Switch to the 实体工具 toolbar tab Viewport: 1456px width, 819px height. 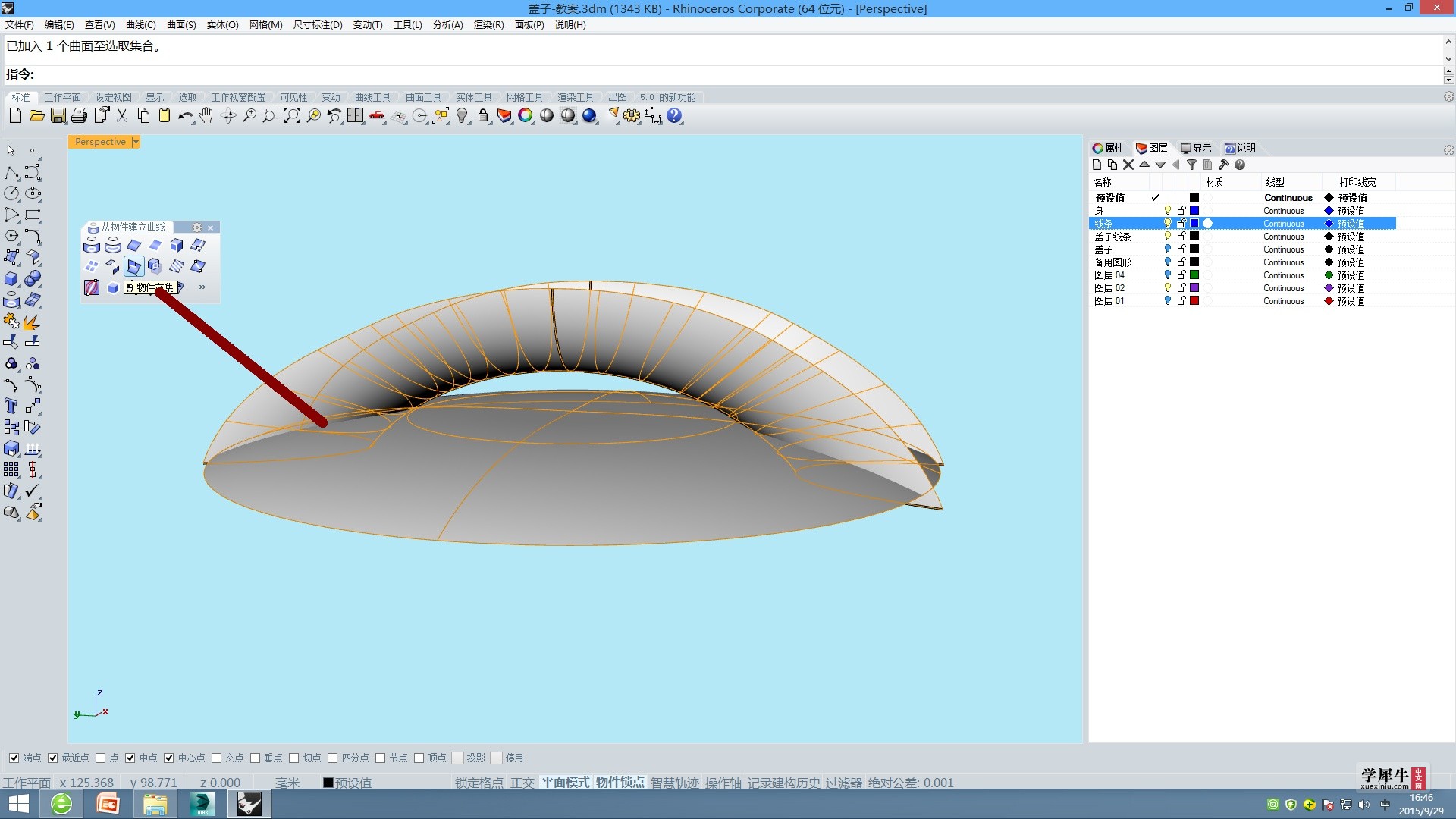click(474, 97)
